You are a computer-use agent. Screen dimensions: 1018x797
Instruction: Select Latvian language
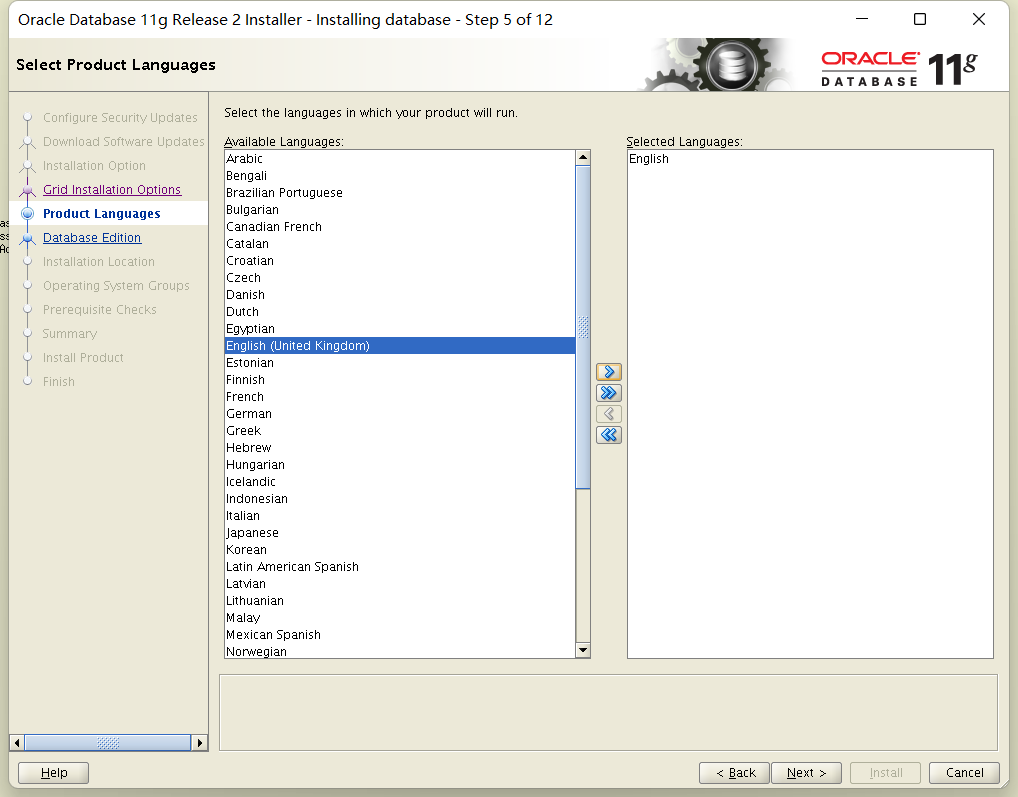click(400, 583)
